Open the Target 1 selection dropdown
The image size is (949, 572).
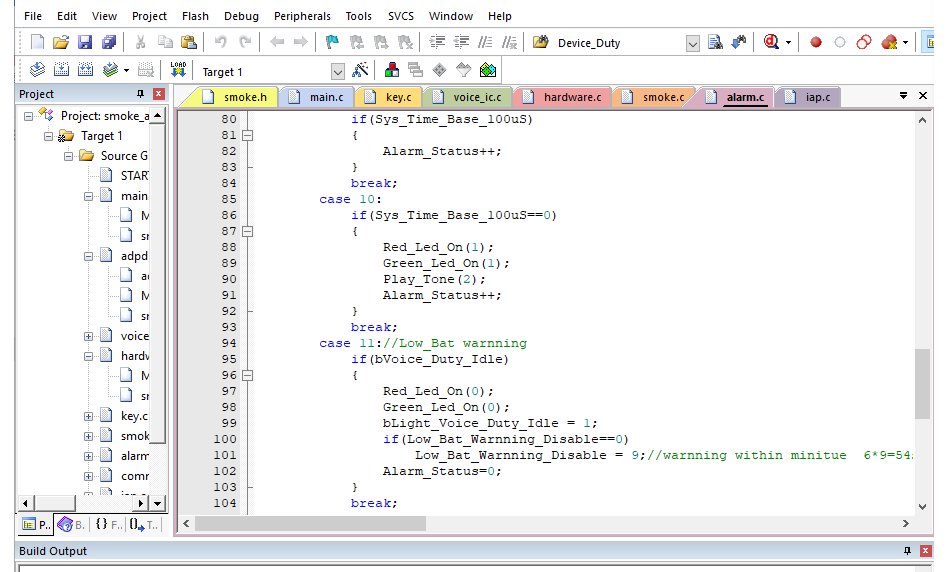(x=337, y=71)
